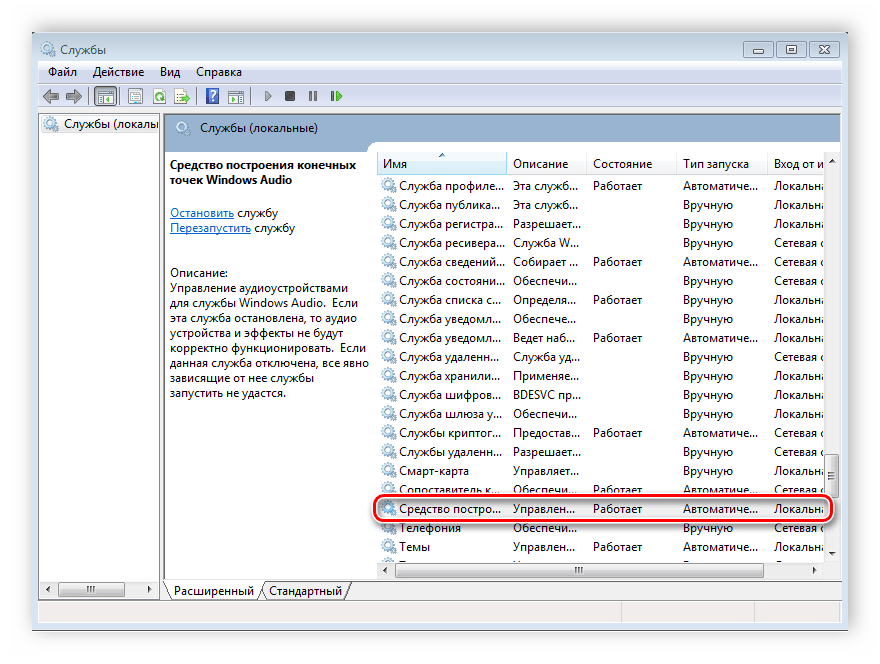Sort by Тип запуска column header

pos(716,164)
